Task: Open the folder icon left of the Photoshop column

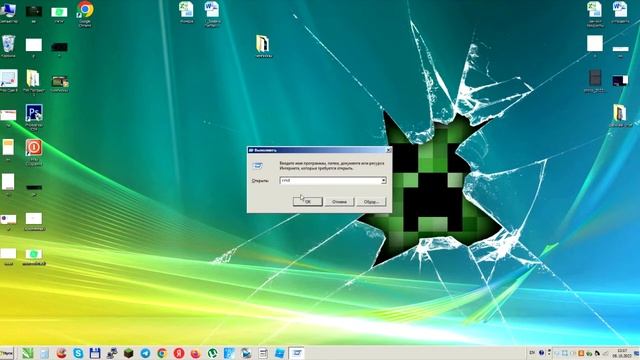Action: (x=33, y=81)
